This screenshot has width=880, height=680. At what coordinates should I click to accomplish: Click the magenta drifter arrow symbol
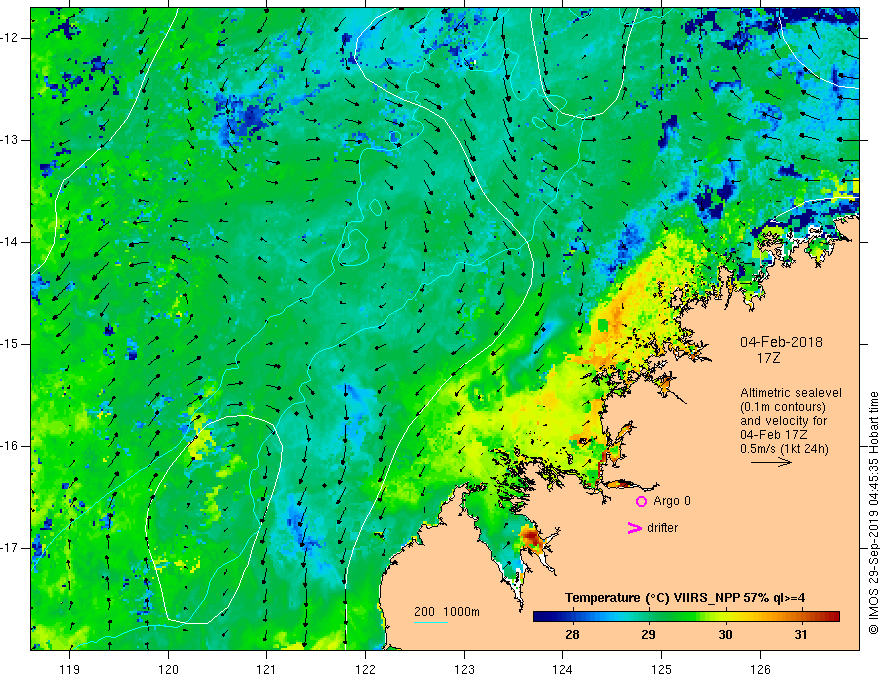[x=634, y=528]
